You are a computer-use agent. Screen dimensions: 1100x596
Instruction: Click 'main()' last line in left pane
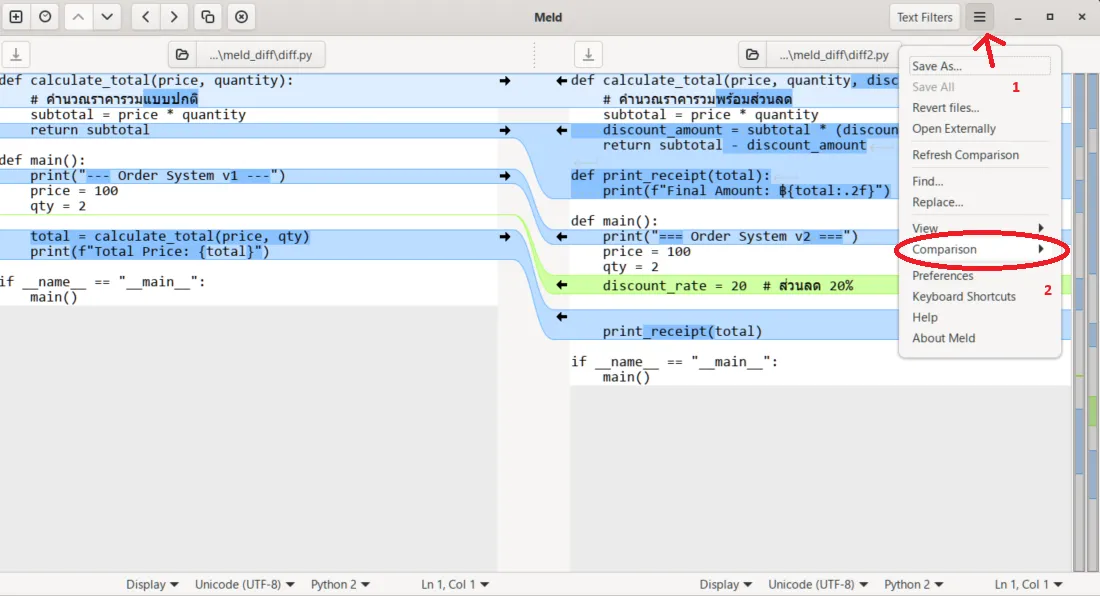pyautogui.click(x=53, y=297)
